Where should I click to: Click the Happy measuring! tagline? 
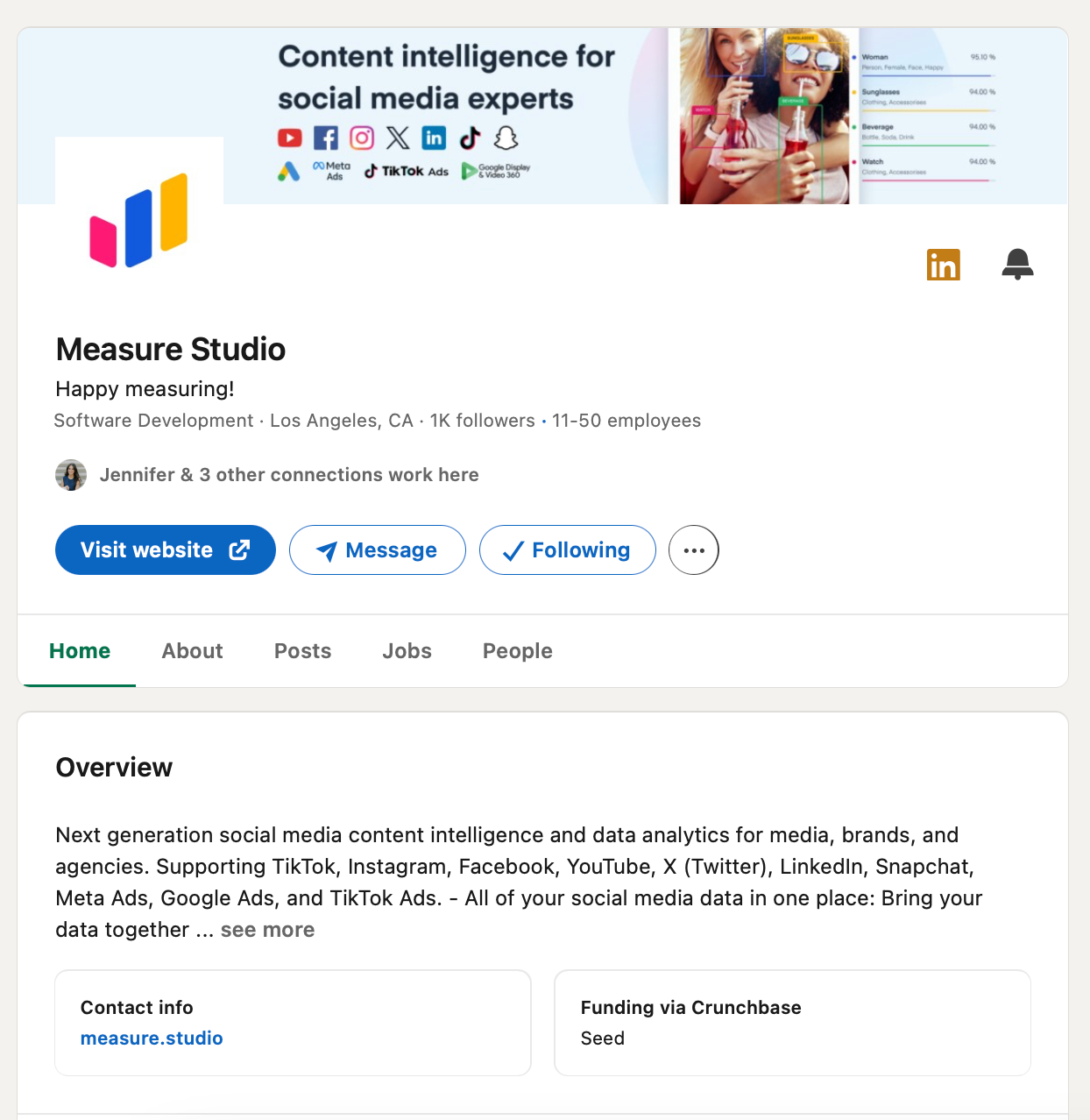tap(145, 389)
